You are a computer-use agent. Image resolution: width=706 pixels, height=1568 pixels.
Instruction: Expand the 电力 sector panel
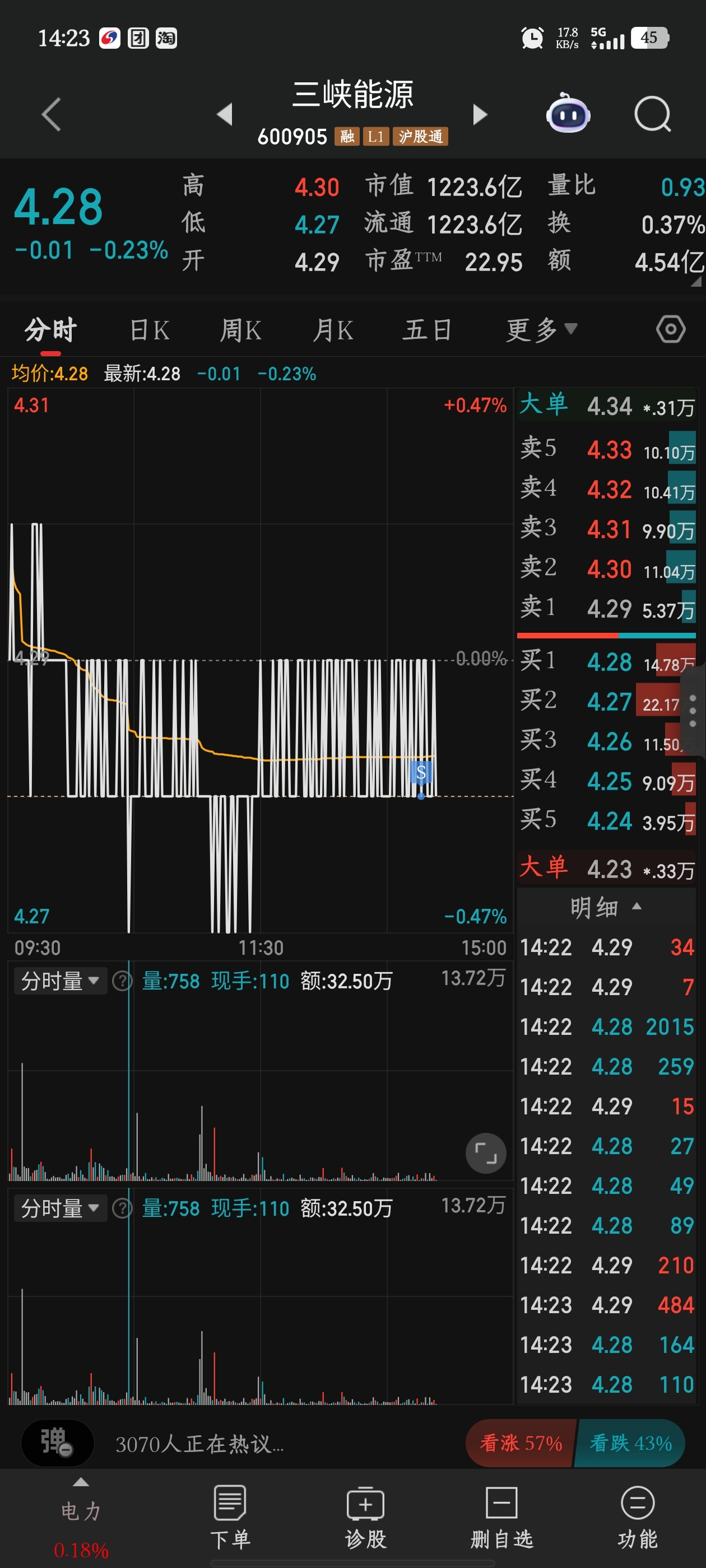point(81,1518)
